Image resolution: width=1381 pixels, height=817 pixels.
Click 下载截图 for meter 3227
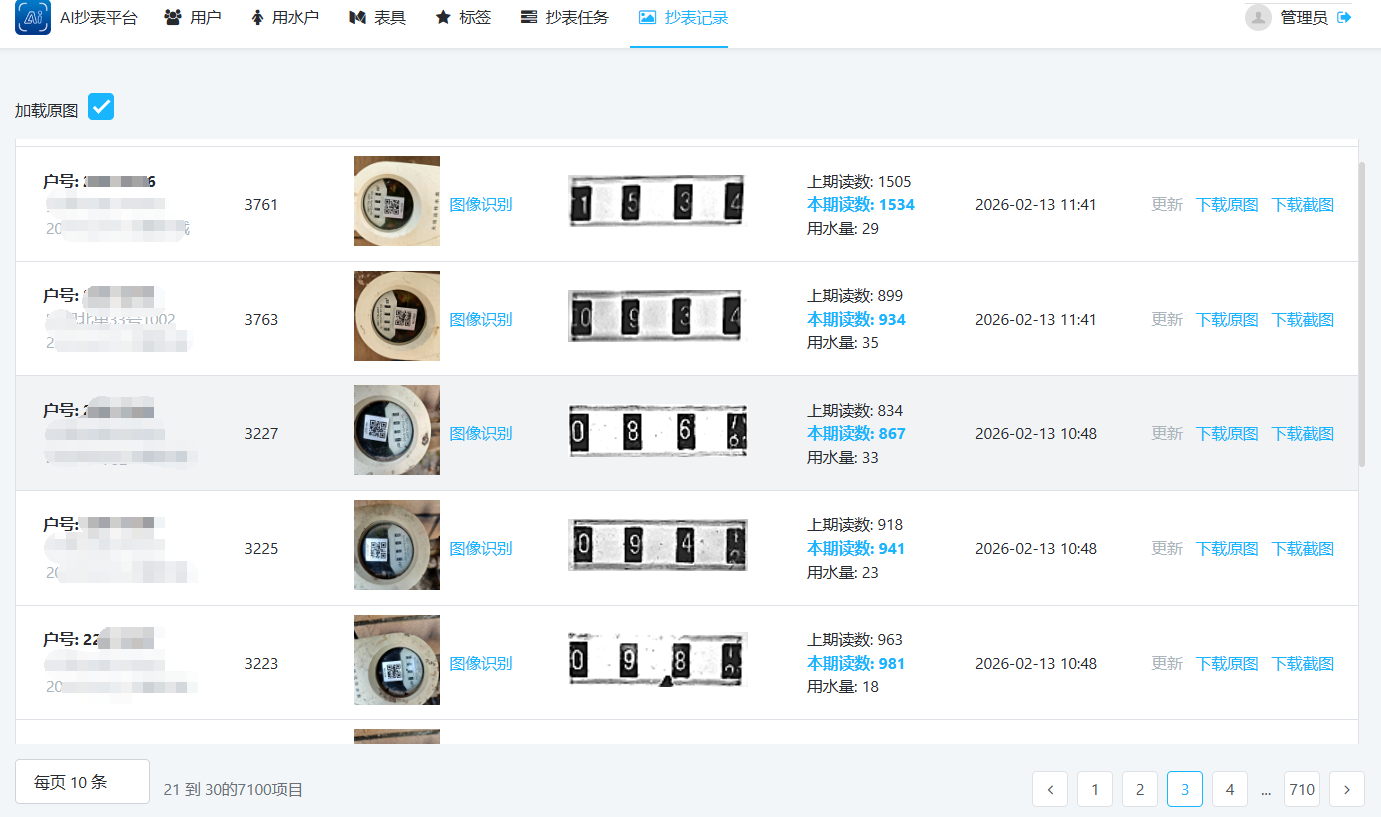[1302, 434]
